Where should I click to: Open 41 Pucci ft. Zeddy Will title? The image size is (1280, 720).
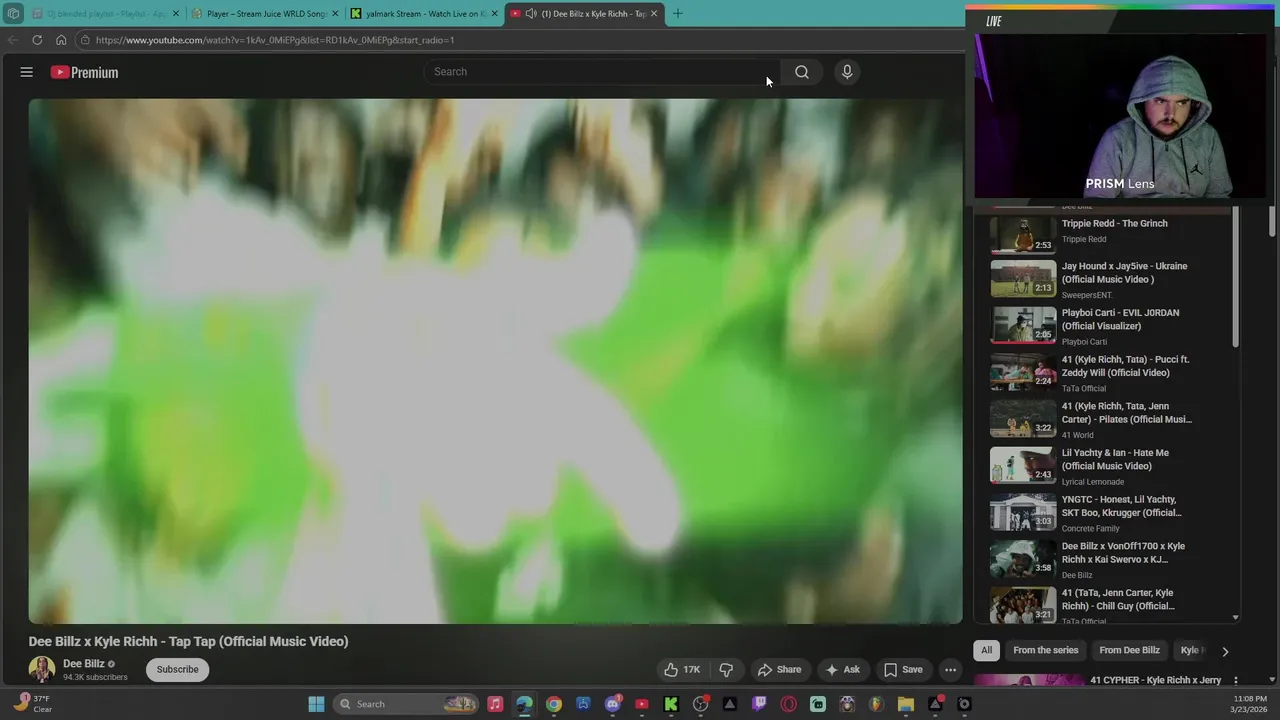[x=1125, y=366]
